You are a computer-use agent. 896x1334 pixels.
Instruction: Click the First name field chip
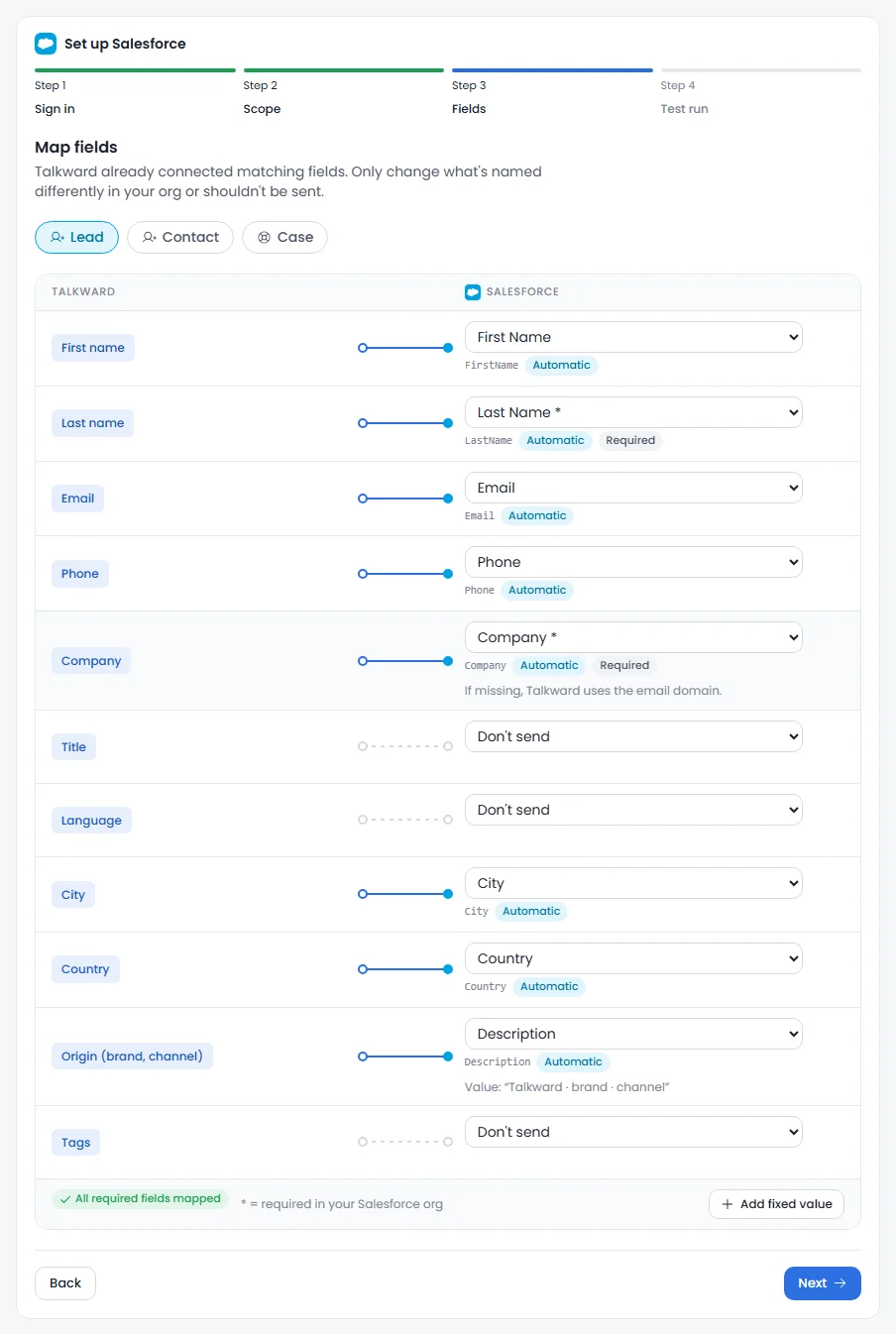coord(93,348)
